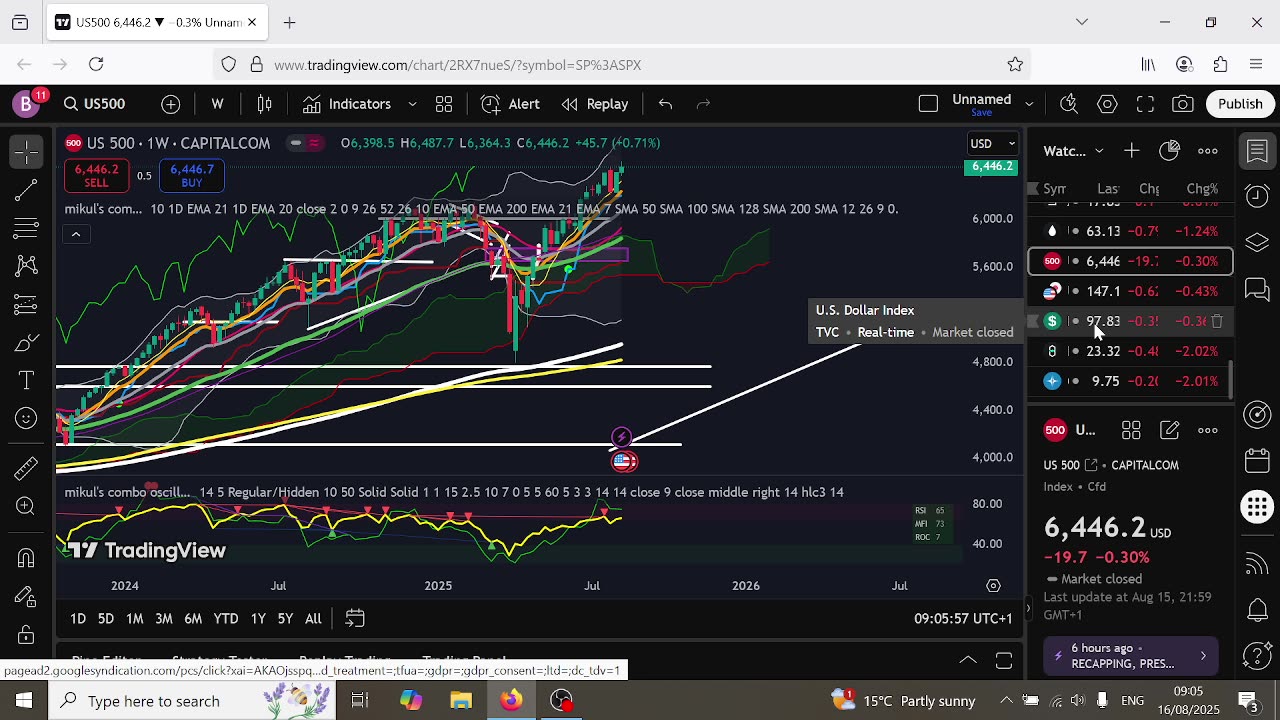The image size is (1280, 720).
Task: Open the Indicators dialog
Action: [347, 104]
